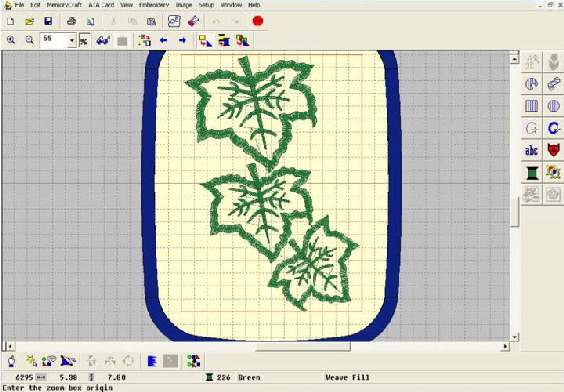Open the File menu

coord(19,5)
